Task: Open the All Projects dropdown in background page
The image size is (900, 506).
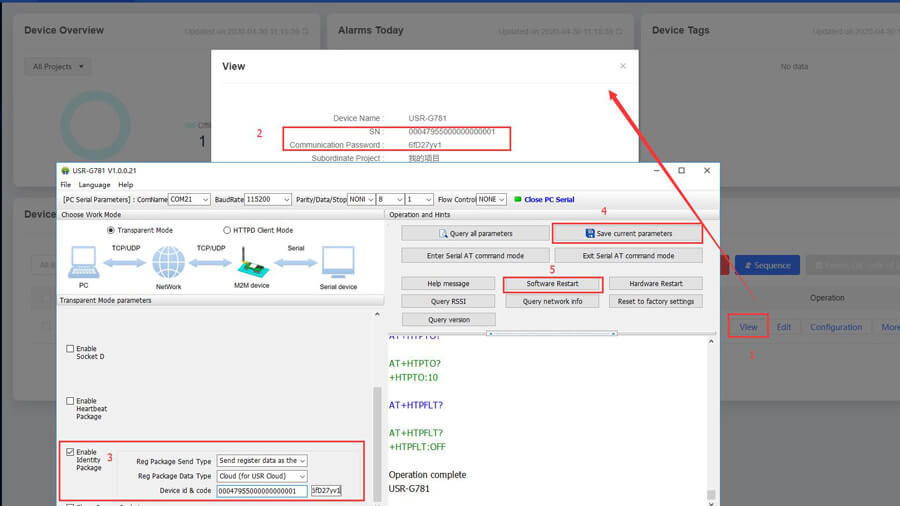Action: click(x=58, y=67)
